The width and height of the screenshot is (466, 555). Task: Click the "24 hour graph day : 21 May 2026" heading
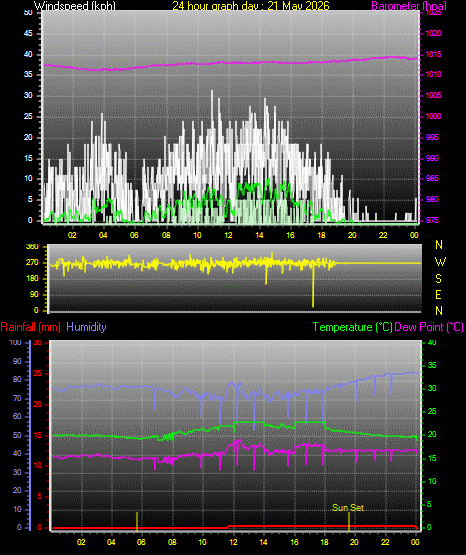pyautogui.click(x=251, y=6)
